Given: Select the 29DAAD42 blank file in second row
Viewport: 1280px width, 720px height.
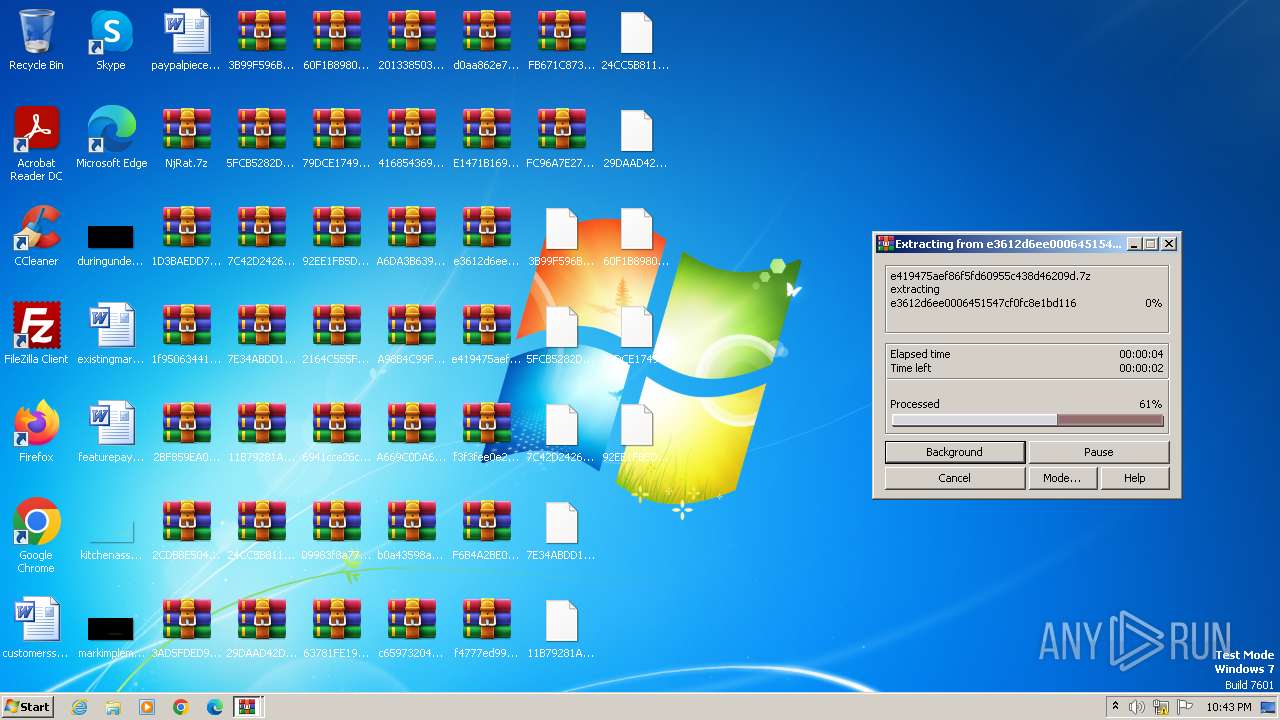Looking at the screenshot, I should 636,131.
